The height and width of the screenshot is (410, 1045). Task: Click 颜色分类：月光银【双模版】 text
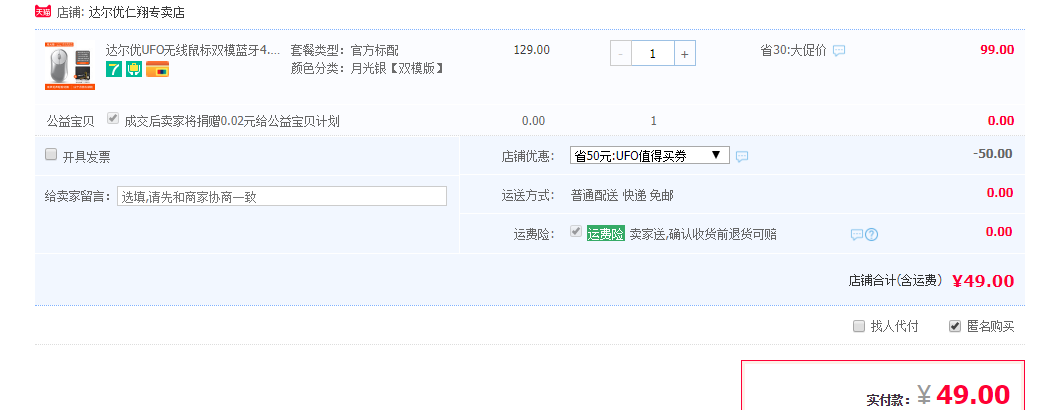click(x=368, y=68)
